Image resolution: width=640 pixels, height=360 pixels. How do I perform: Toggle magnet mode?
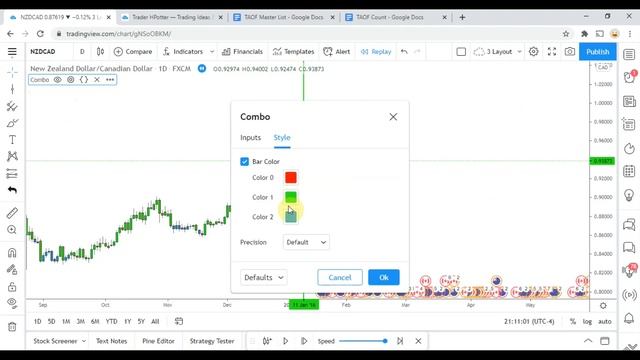12,252
